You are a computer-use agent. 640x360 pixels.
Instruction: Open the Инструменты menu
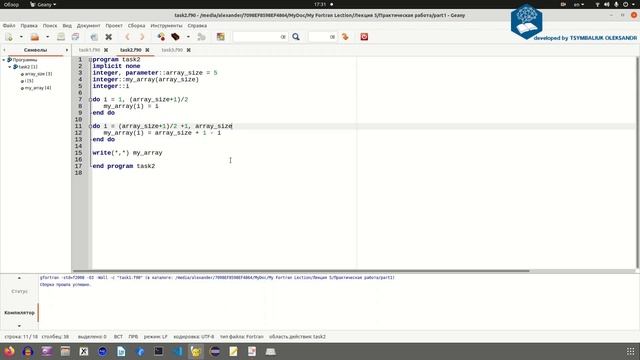click(x=167, y=25)
